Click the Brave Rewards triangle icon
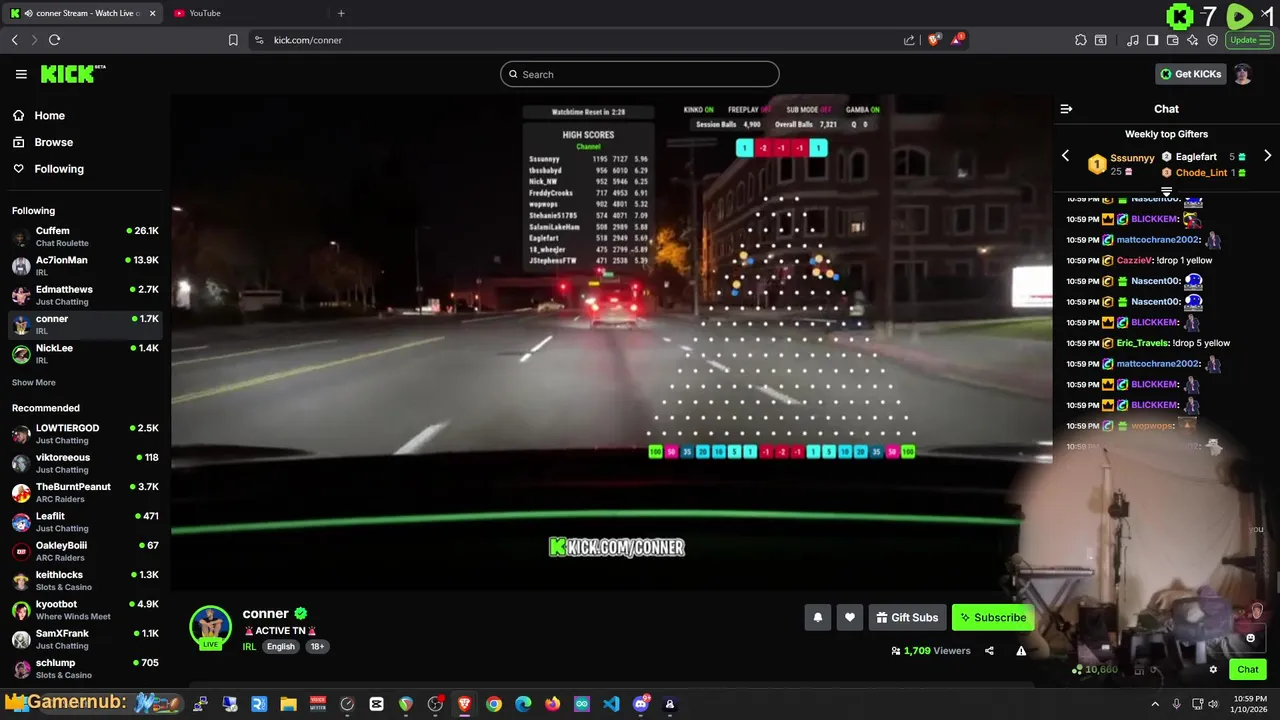This screenshot has height=720, width=1280. 958,40
